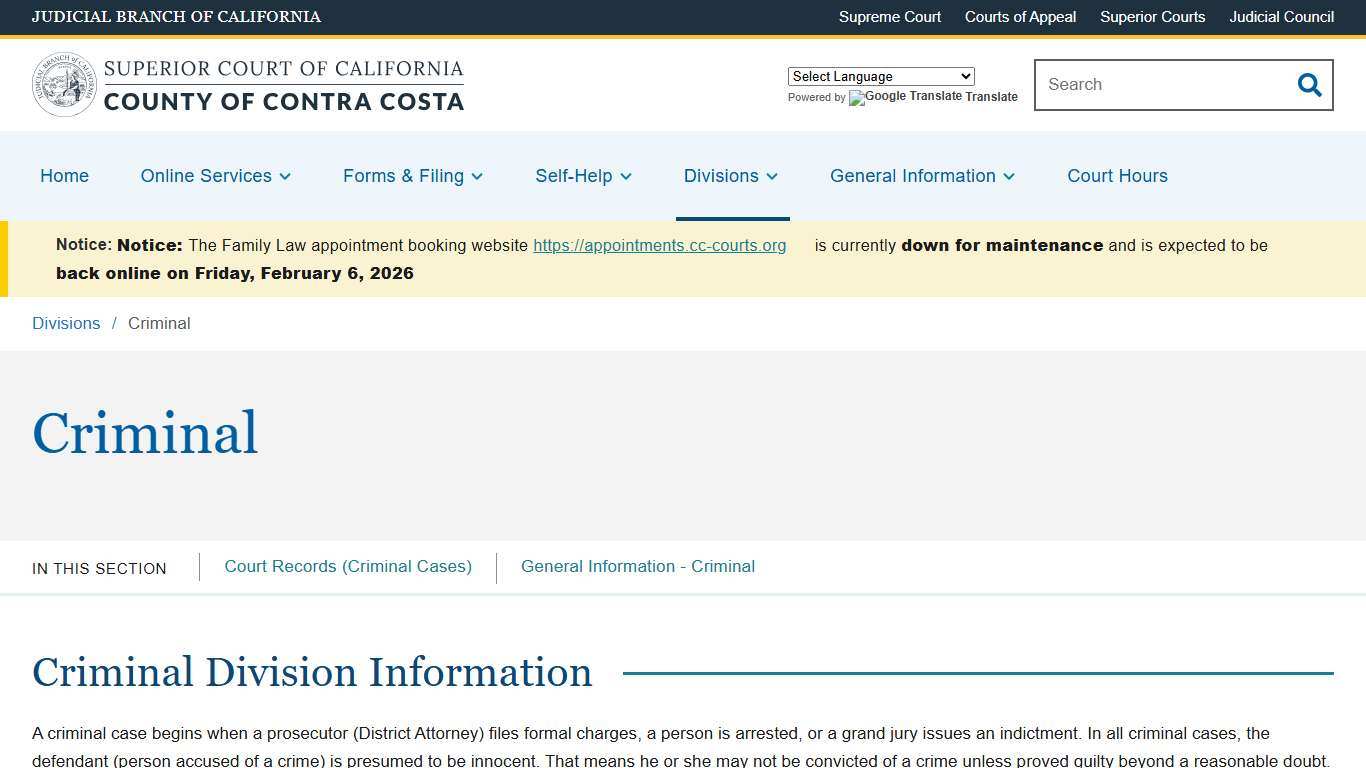Click the search magnifying glass icon
Screen dimensions: 1366x768
pos(1309,85)
